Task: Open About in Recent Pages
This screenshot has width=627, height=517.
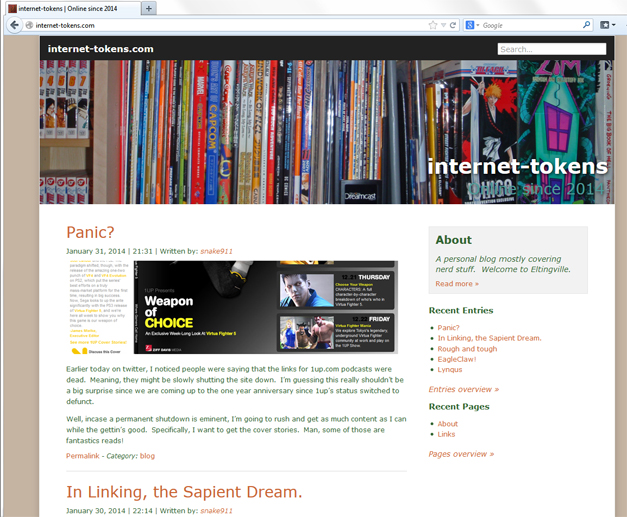Action: (447, 424)
